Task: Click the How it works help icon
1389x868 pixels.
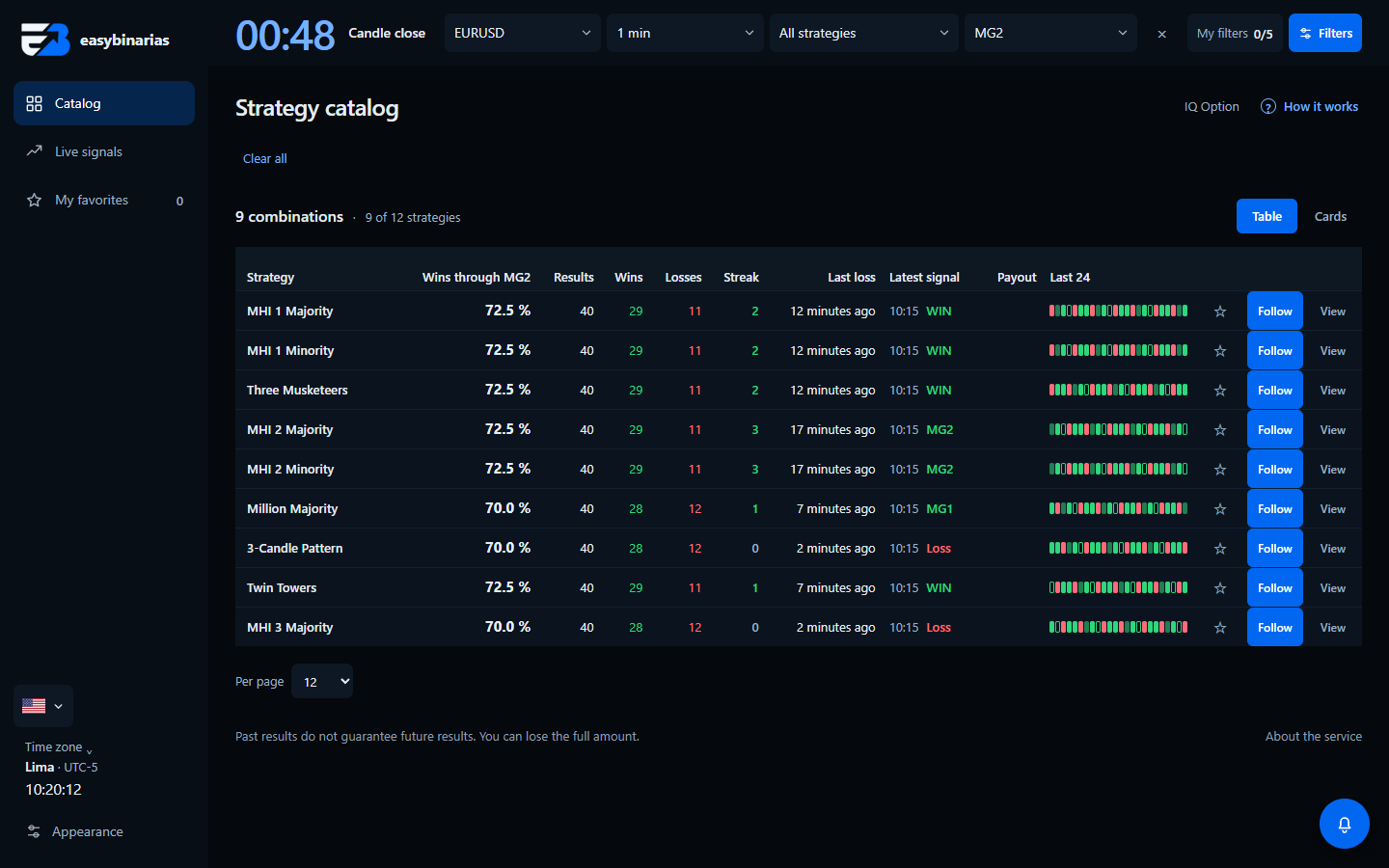Action: point(1268,106)
